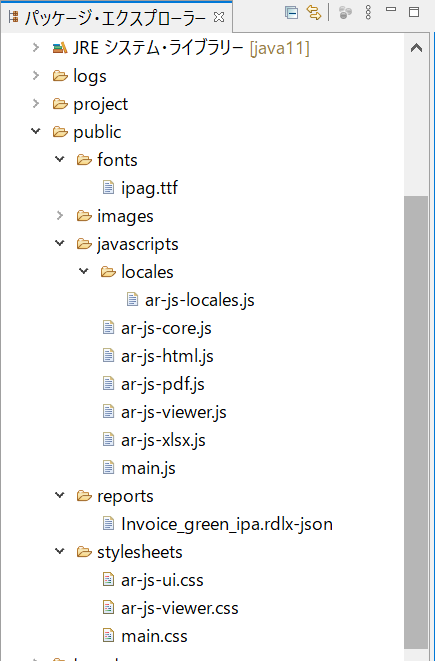Click the ar-js-viewer.js file icon
Viewport: 435px width, 661px height.
tap(108, 412)
